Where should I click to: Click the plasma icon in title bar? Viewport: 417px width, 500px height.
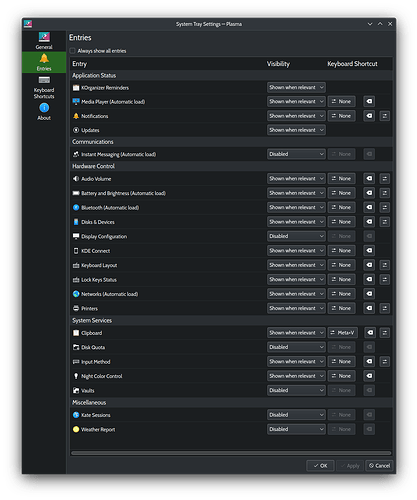coord(28,24)
